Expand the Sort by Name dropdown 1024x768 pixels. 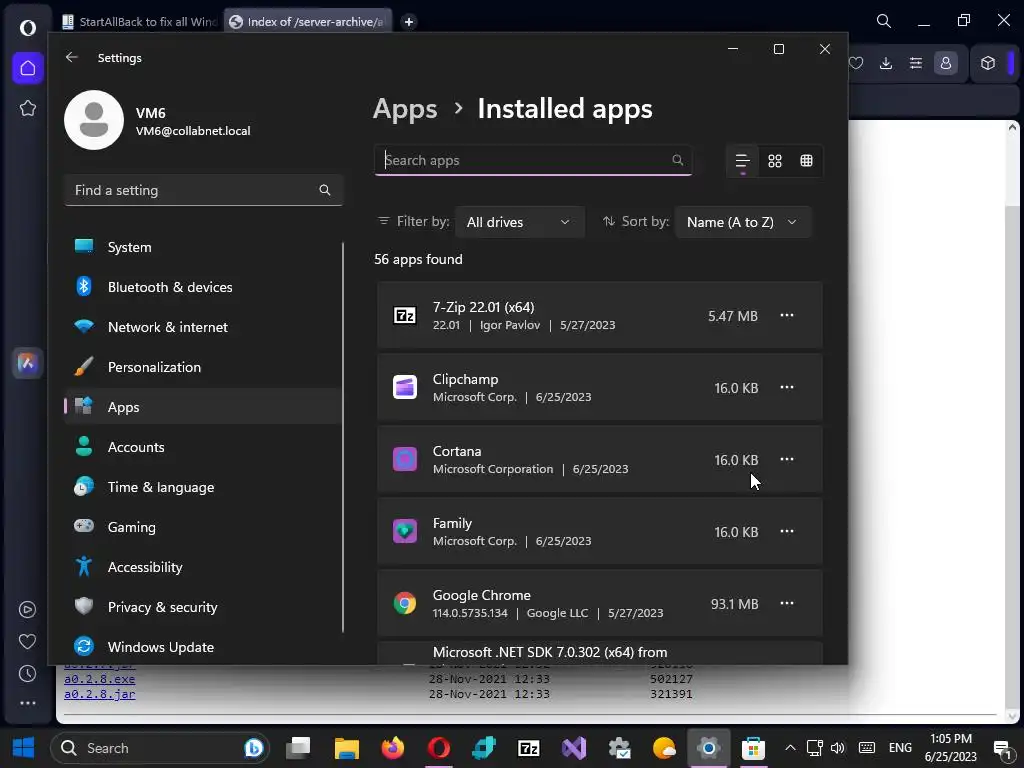pyautogui.click(x=743, y=222)
